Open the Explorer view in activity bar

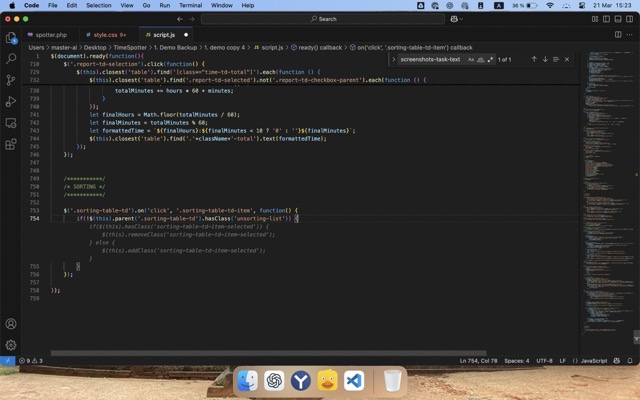[x=11, y=38]
